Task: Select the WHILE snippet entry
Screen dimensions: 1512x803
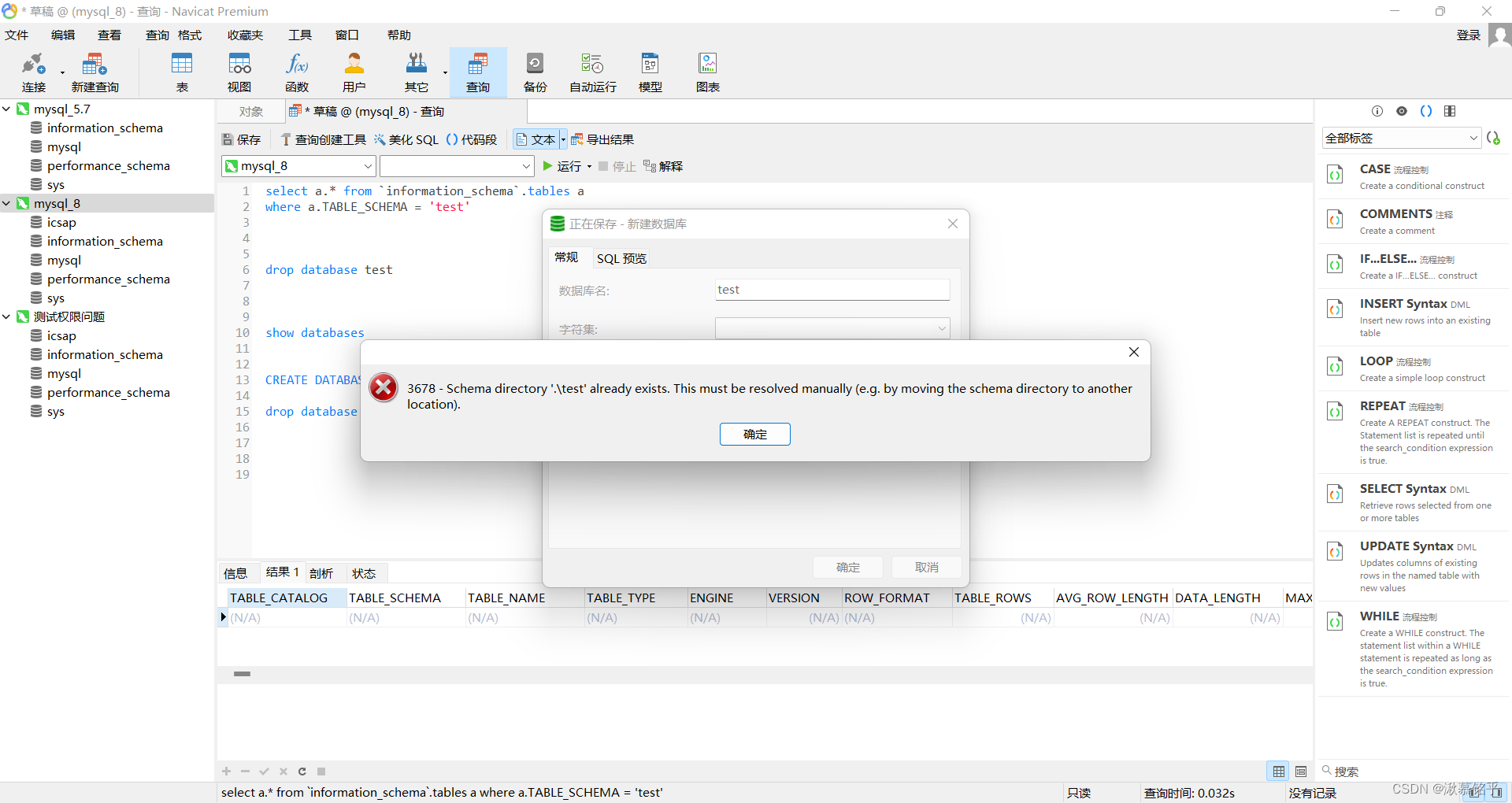Action: click(1414, 649)
